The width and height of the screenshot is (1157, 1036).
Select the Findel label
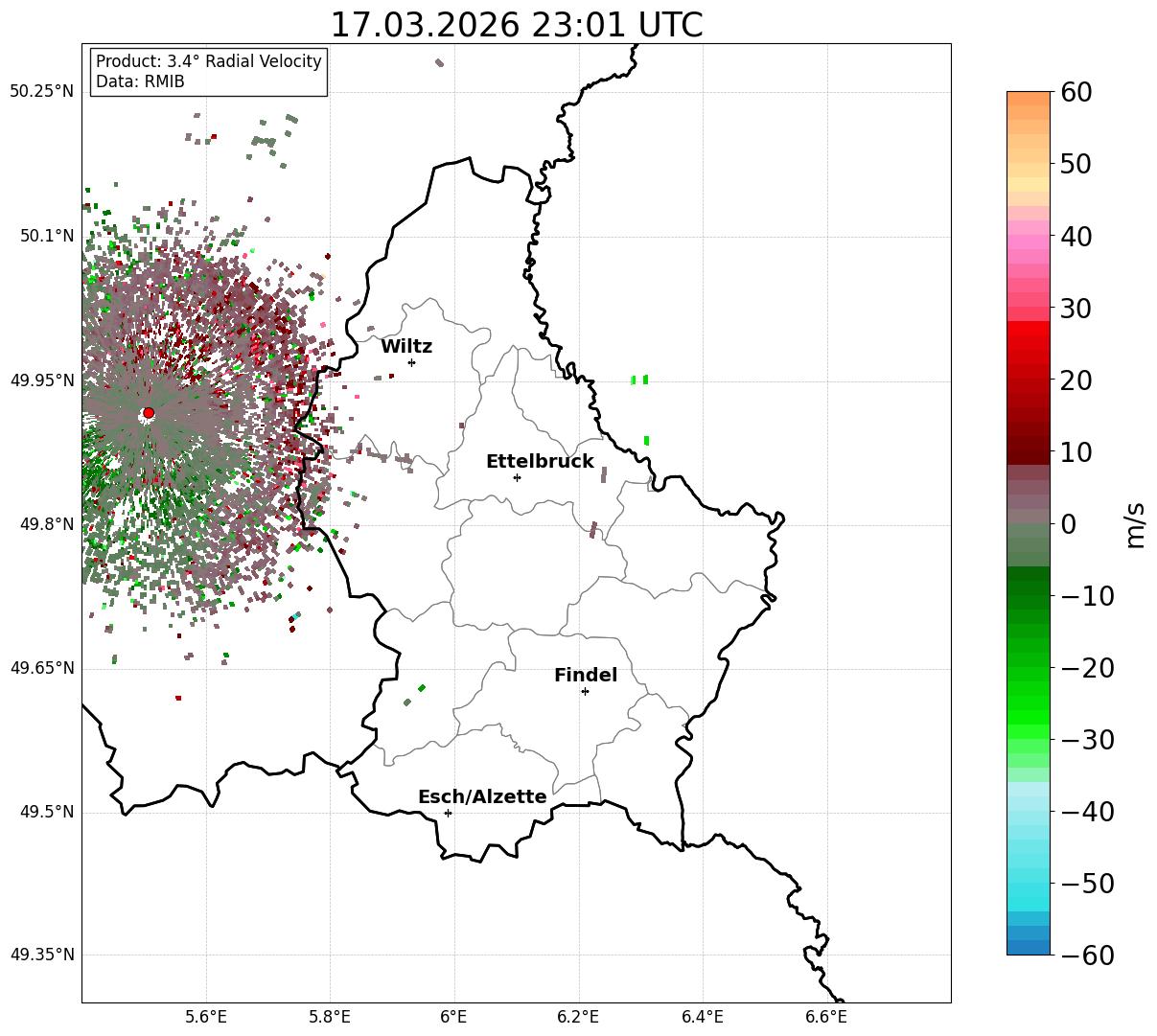[586, 676]
